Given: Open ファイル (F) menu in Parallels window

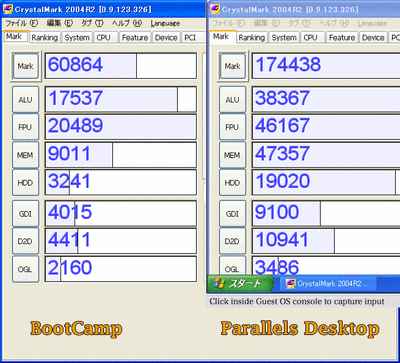Looking at the screenshot, I should (229, 23).
